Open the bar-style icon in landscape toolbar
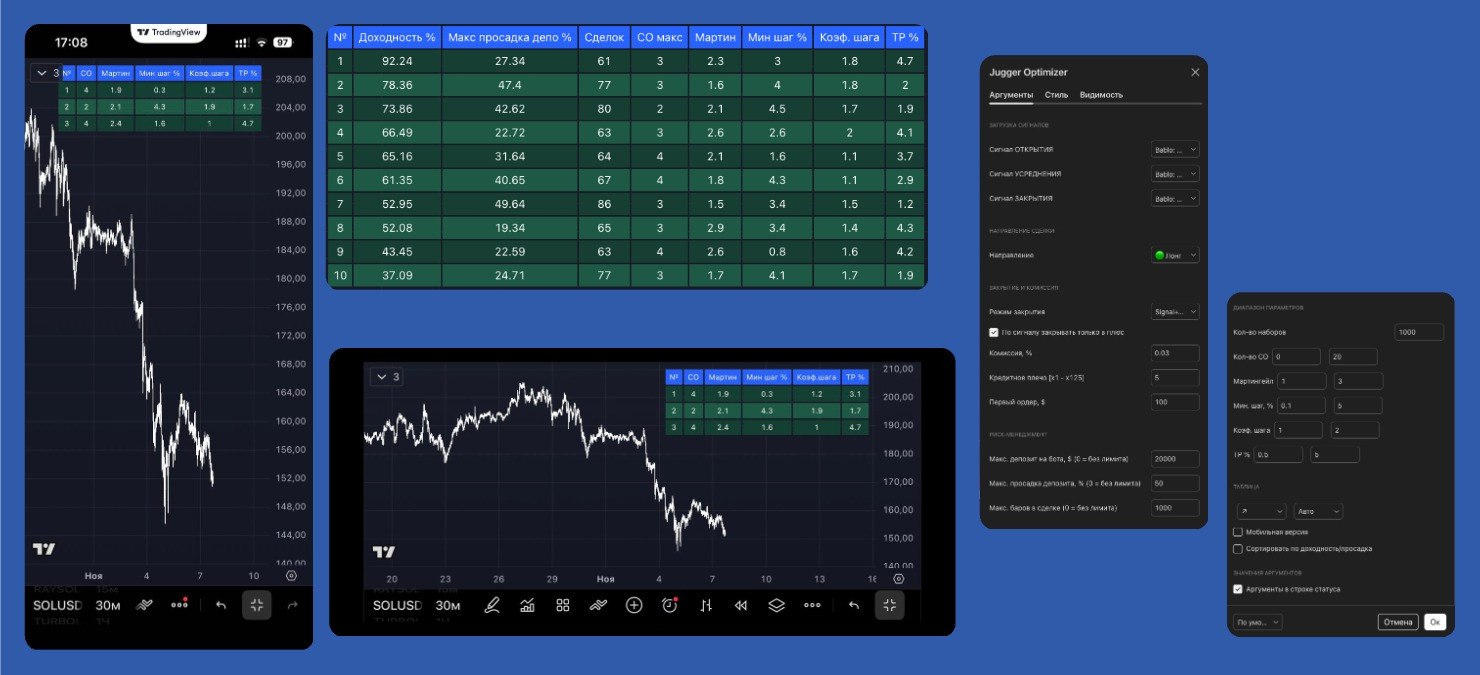Viewport: 1480px width, 675px height. 706,605
